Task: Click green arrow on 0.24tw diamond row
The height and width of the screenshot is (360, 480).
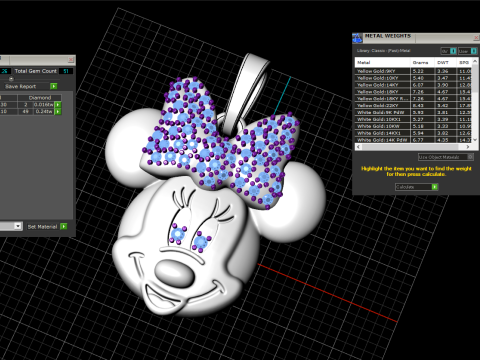Action: (58, 111)
